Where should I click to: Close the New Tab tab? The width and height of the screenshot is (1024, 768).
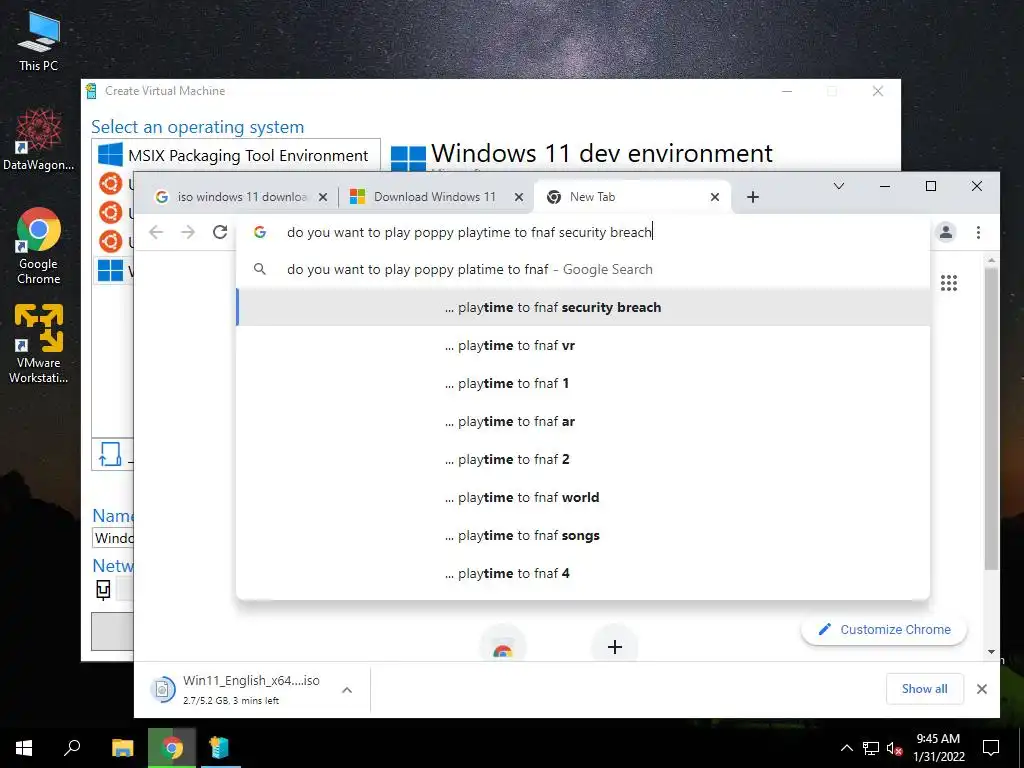pyautogui.click(x=715, y=197)
